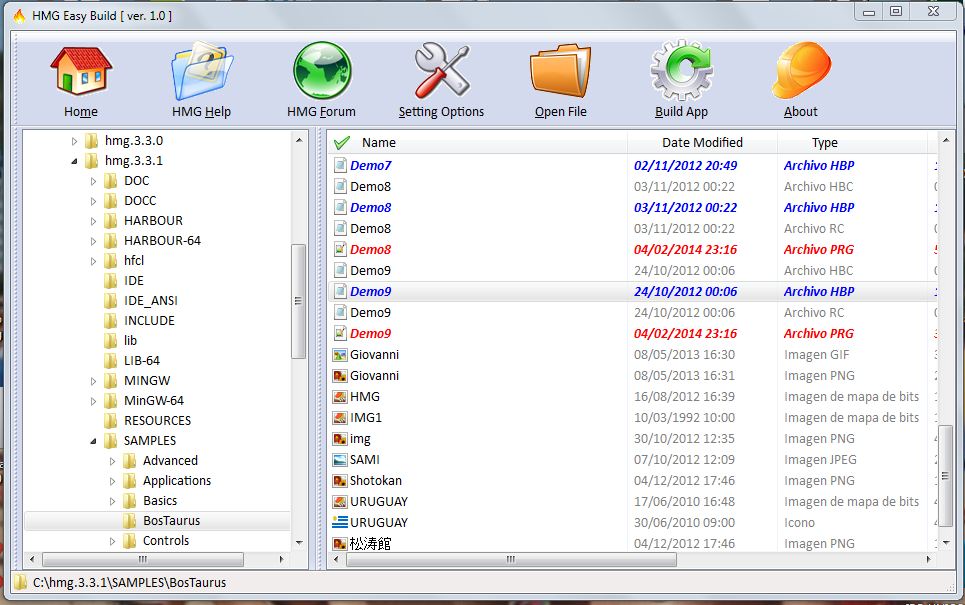Screen dimensions: 965x605
Task: Show the About helmet icon
Action: point(801,71)
